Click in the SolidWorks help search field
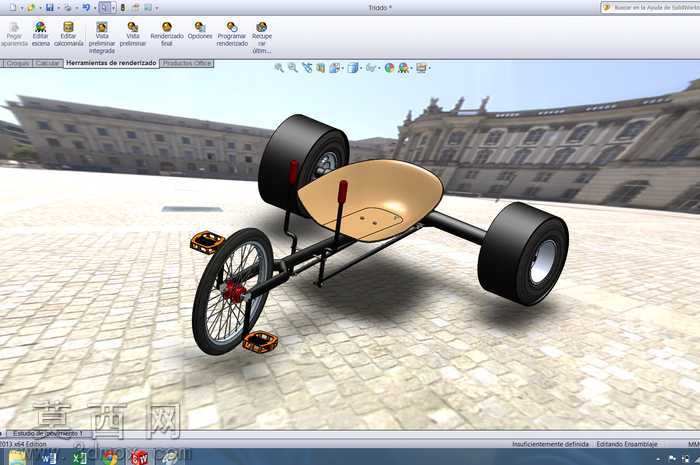The height and width of the screenshot is (465, 700). click(x=652, y=8)
